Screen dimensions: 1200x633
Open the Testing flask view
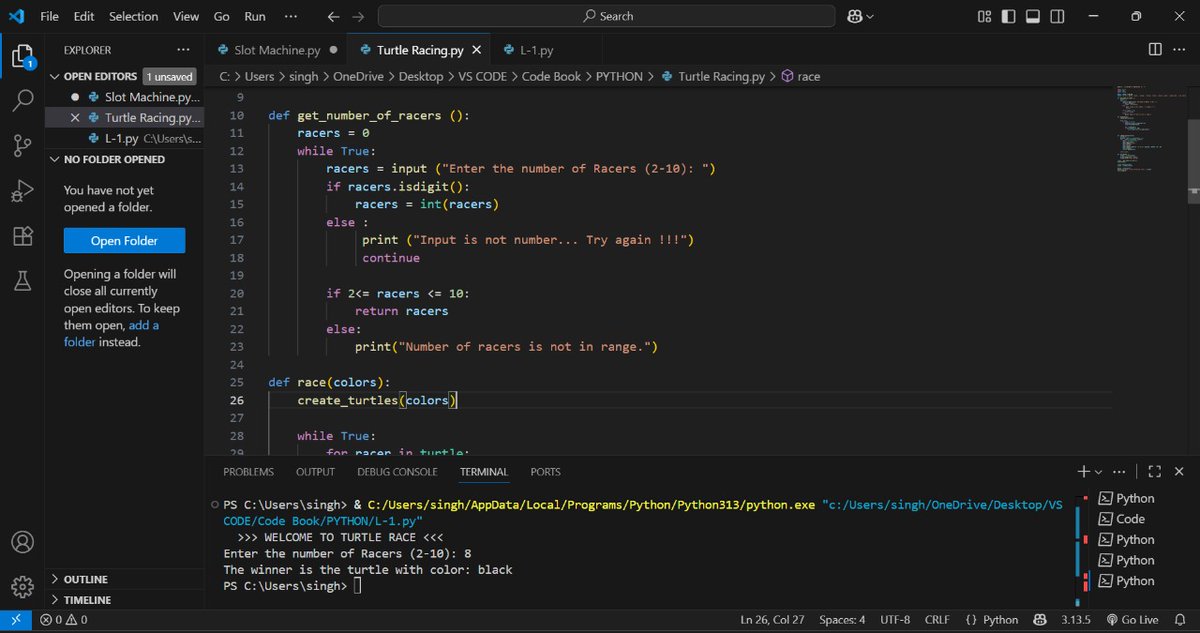pos(24,282)
